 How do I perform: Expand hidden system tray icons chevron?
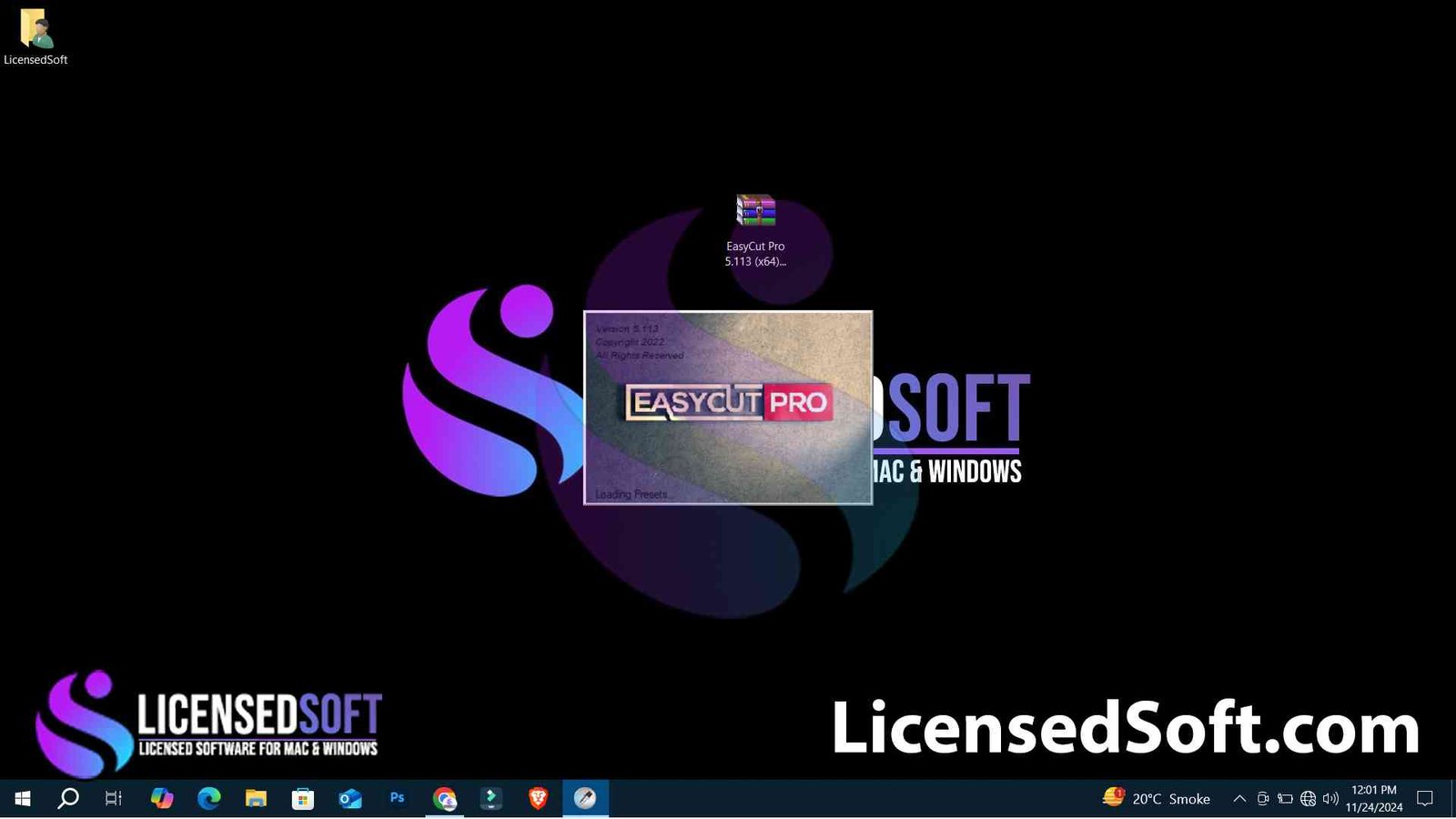pyautogui.click(x=1239, y=798)
